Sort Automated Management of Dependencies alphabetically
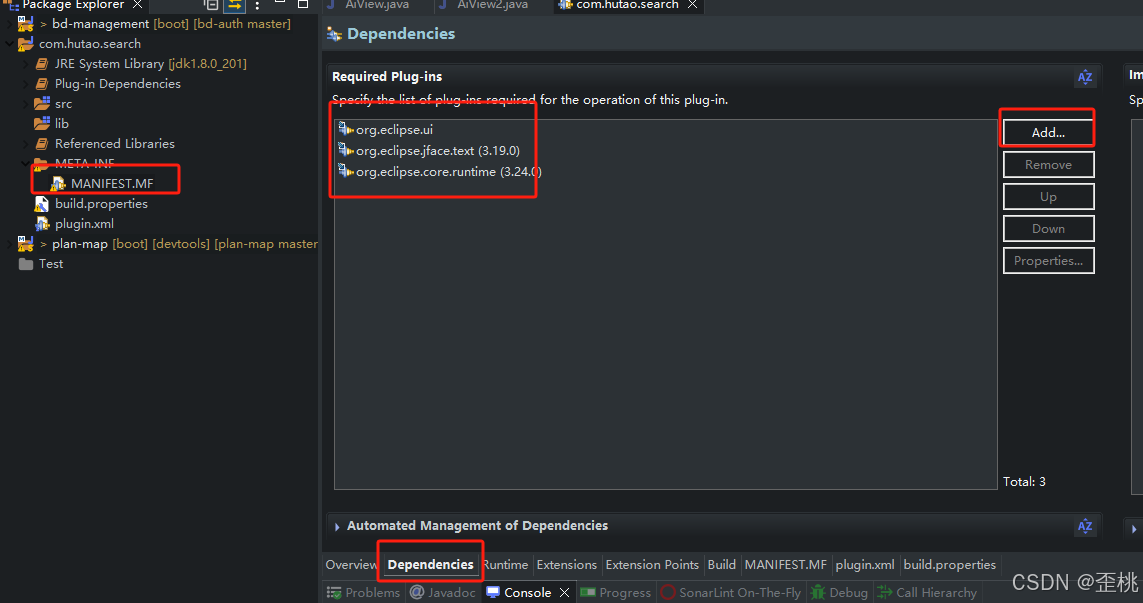Screen dimensions: 1143x603 point(1085,526)
